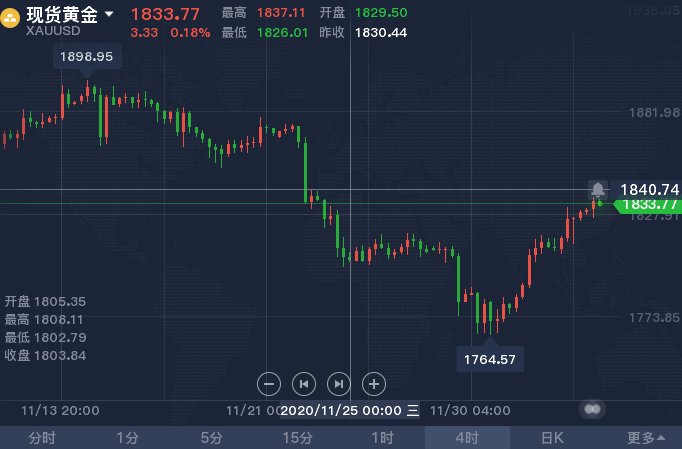Image resolution: width=682 pixels, height=449 pixels.
Task: Switch to 分时 chart tab
Action: click(x=42, y=438)
